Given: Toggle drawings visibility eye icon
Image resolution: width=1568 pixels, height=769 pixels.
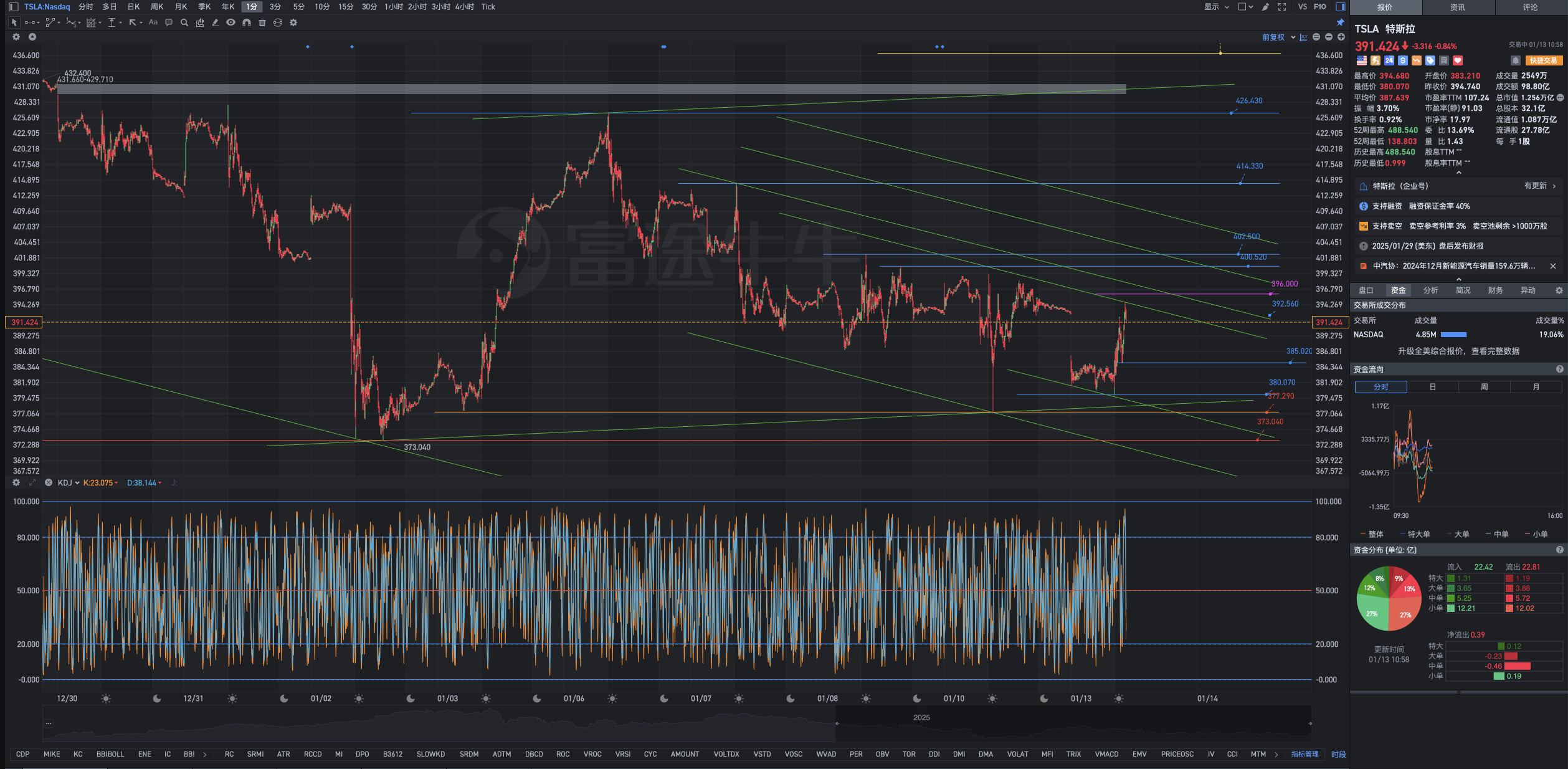Looking at the screenshot, I should pos(231,22).
